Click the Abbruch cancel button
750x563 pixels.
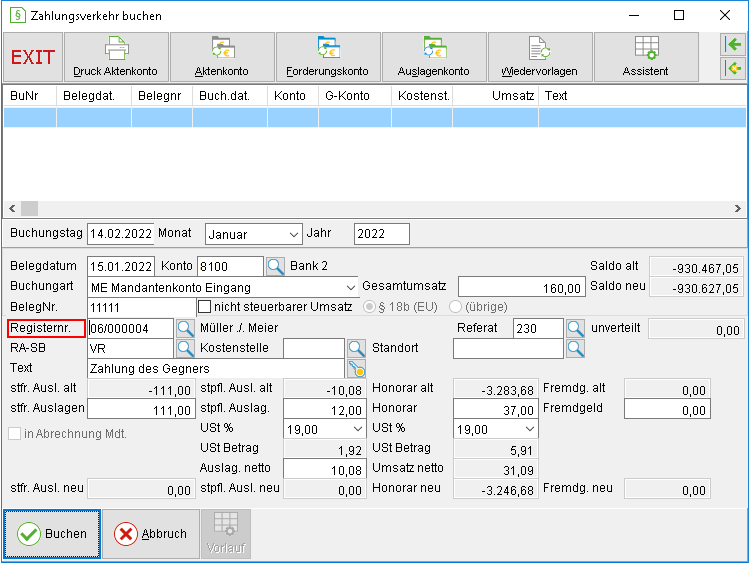coord(151,534)
